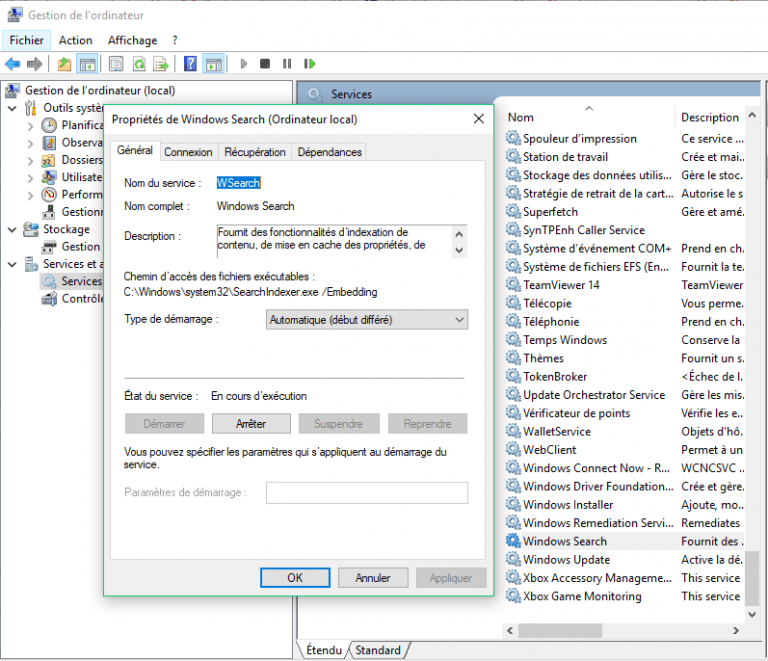Click gear icon of TeamViewer 14 service
The image size is (768, 661).
(513, 284)
